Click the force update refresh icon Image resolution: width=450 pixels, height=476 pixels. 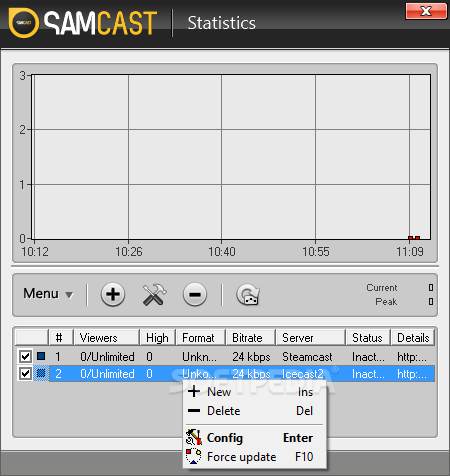click(248, 295)
